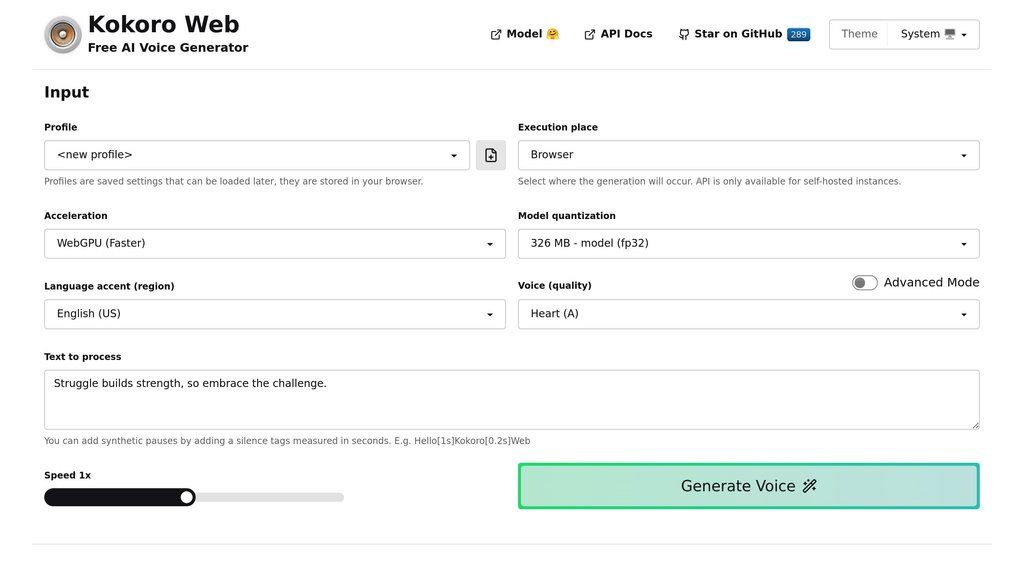Click the 289 stars count badge

(x=798, y=34)
